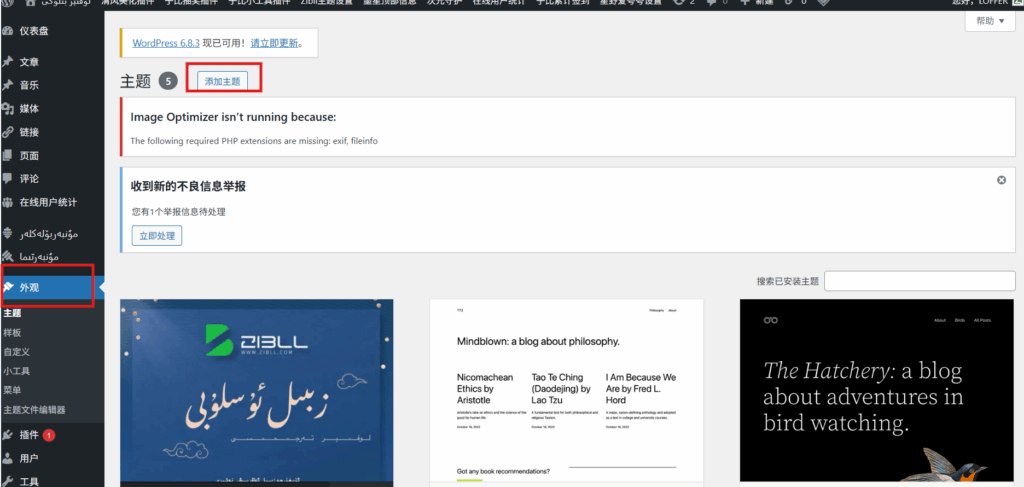
Task: Click the 用户 users icon
Action: pyautogui.click(x=8, y=459)
